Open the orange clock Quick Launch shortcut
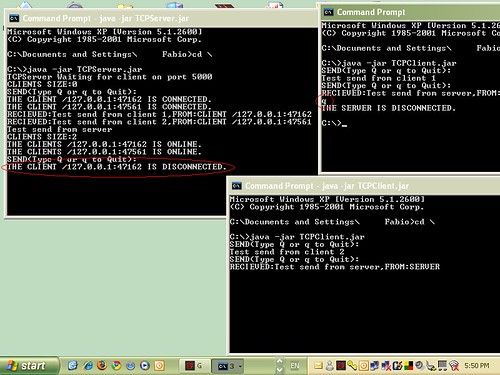 point(159,366)
